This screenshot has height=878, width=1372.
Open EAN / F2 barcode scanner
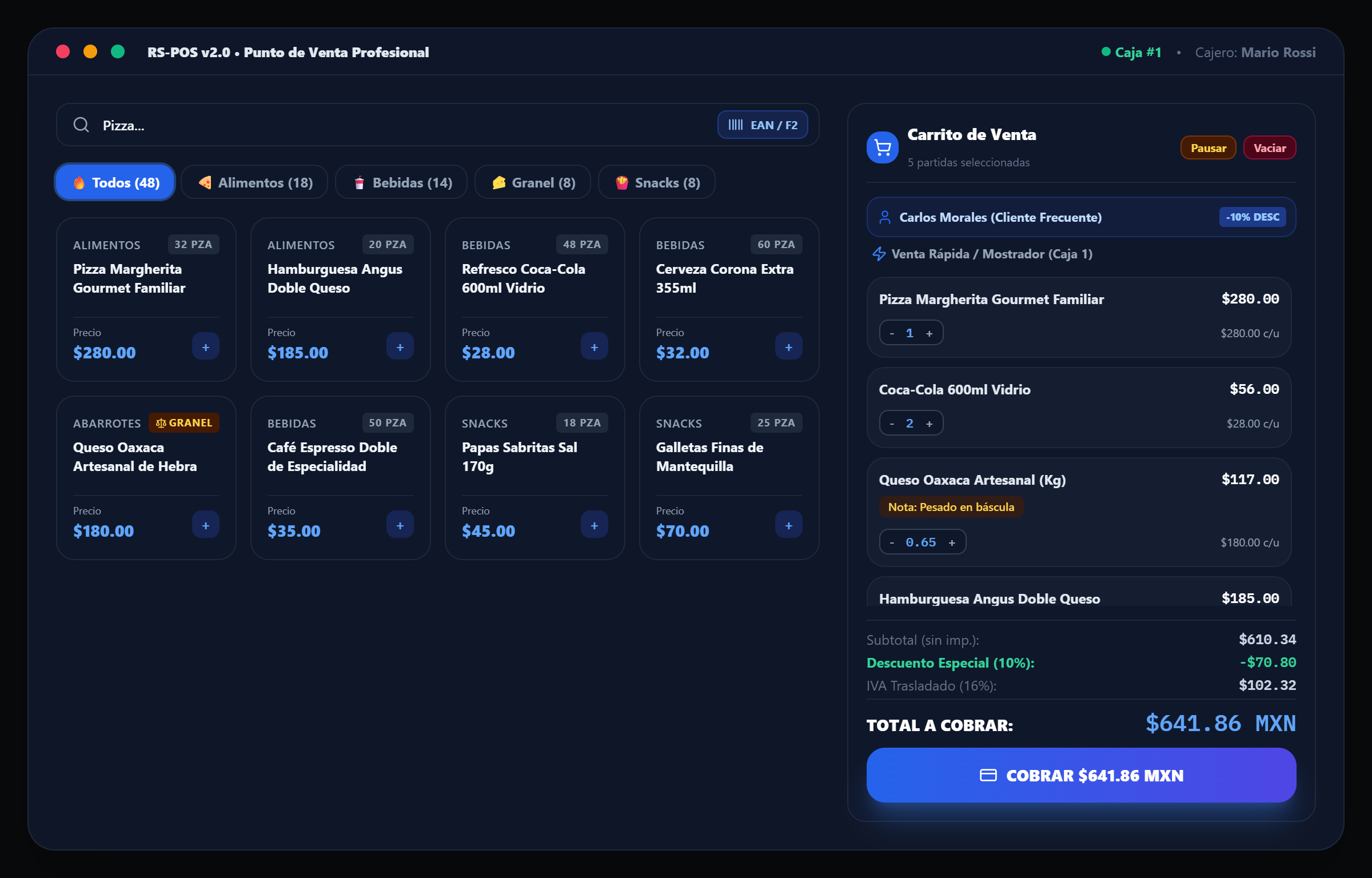pos(763,125)
